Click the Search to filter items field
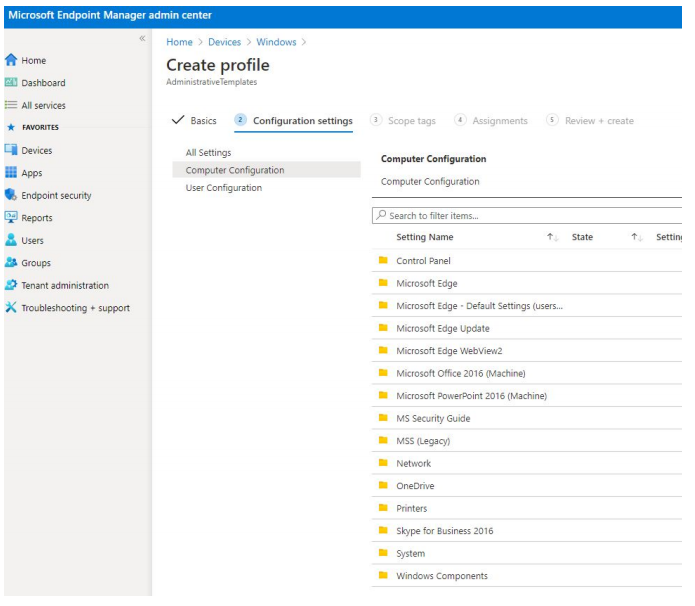The height and width of the screenshot is (606, 695). click(x=527, y=215)
